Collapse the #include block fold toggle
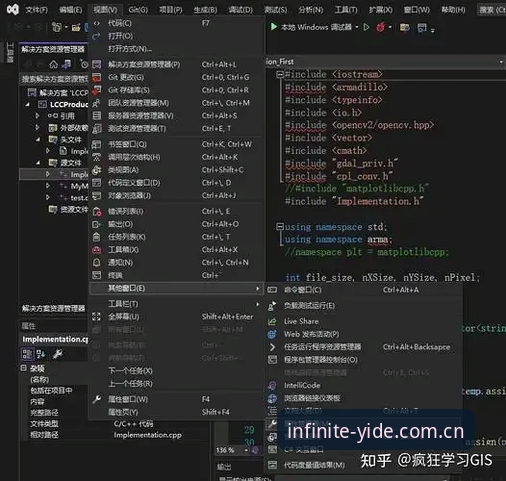Image resolution: width=506 pixels, height=481 pixels. tap(280, 74)
